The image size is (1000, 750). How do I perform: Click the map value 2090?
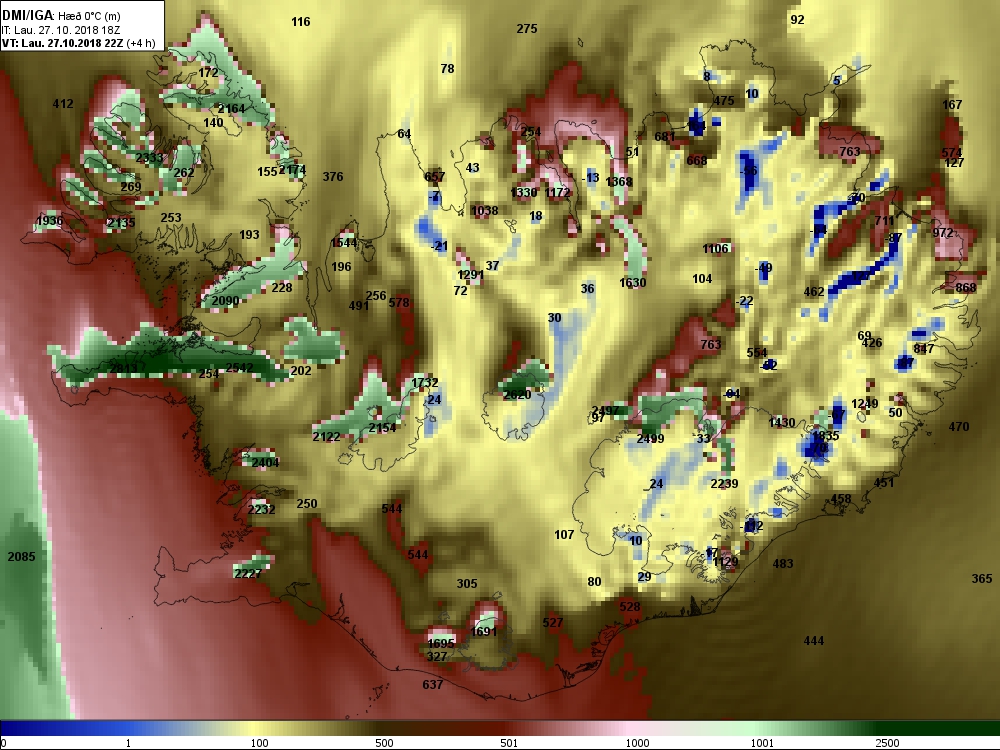click(225, 300)
